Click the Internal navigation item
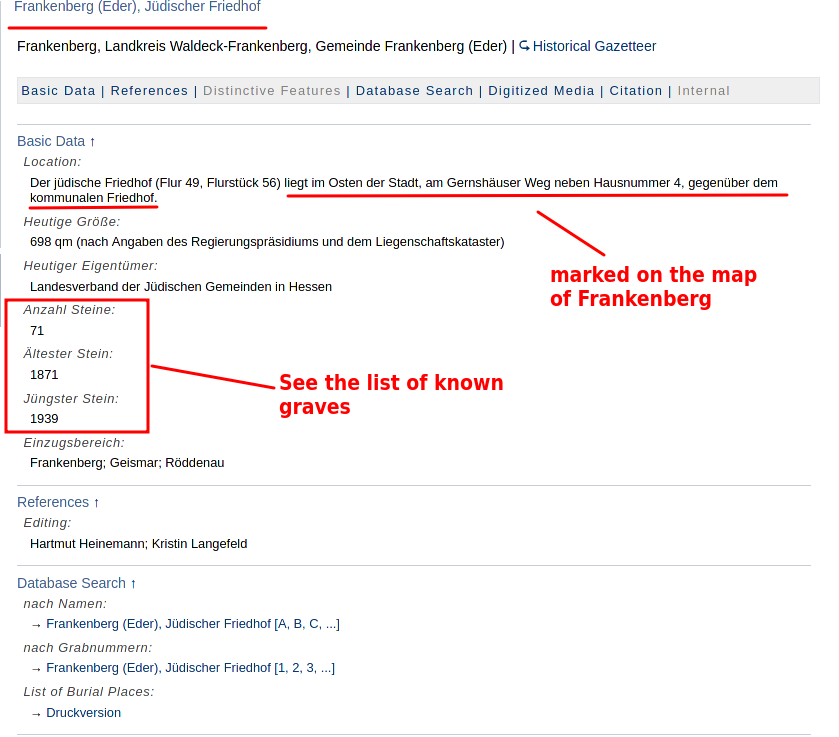Image resolution: width=839 pixels, height=737 pixels. point(704,91)
